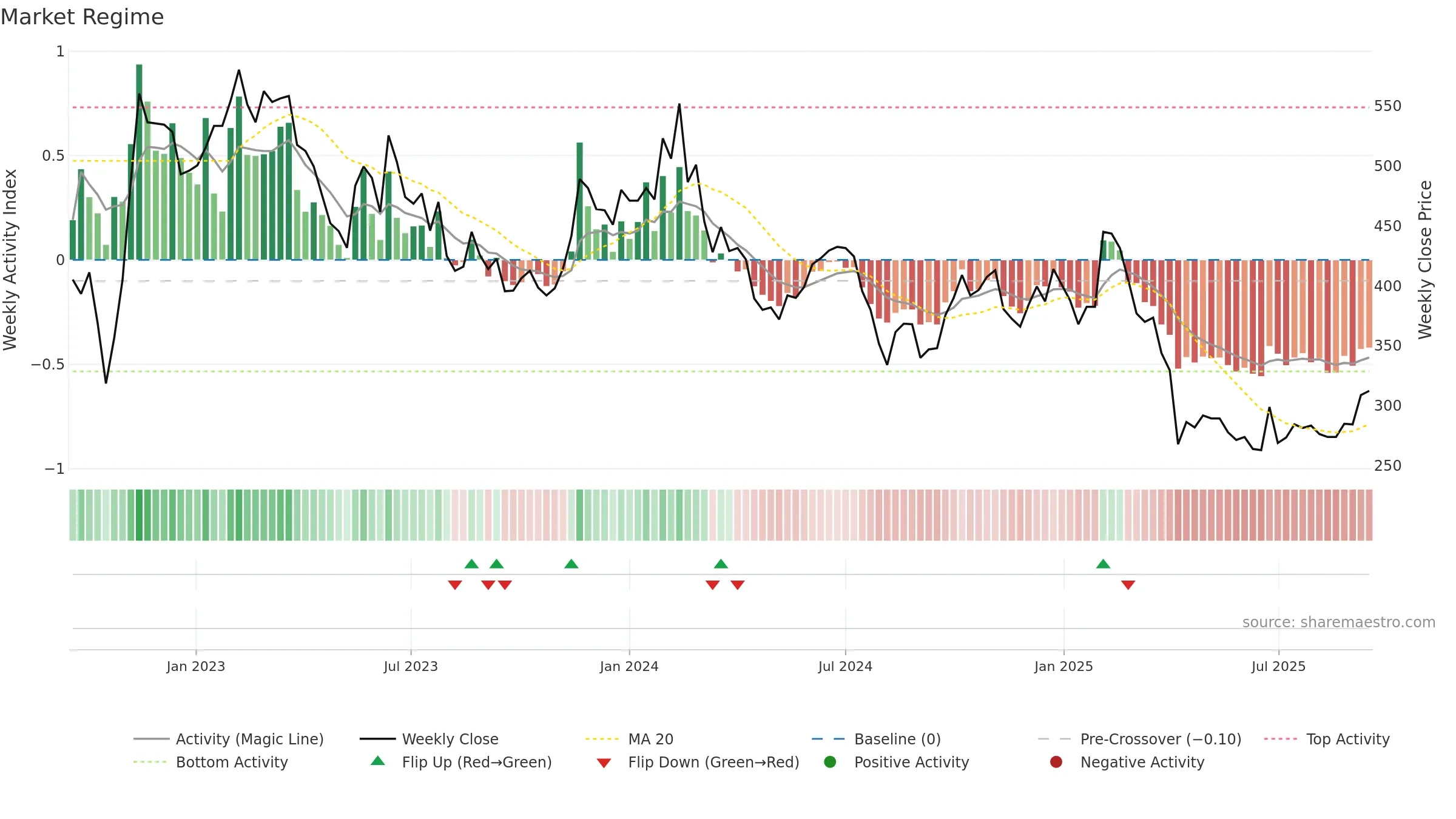Click the first red flip-down triangle after Jul 2023

pyautogui.click(x=455, y=585)
